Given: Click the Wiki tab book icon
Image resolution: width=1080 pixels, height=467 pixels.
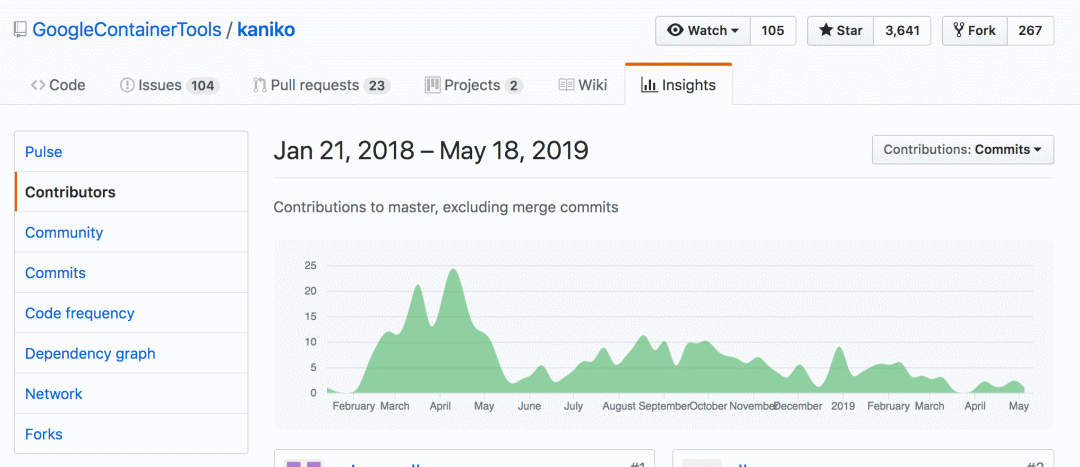Looking at the screenshot, I should coord(566,85).
